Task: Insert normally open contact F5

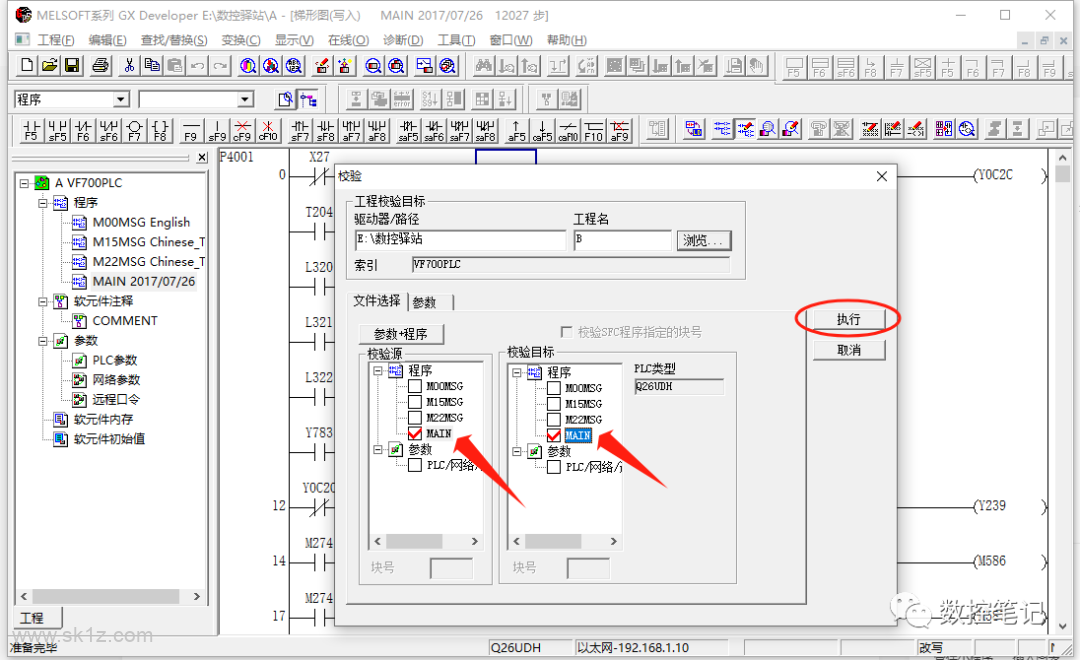Action: [x=31, y=130]
